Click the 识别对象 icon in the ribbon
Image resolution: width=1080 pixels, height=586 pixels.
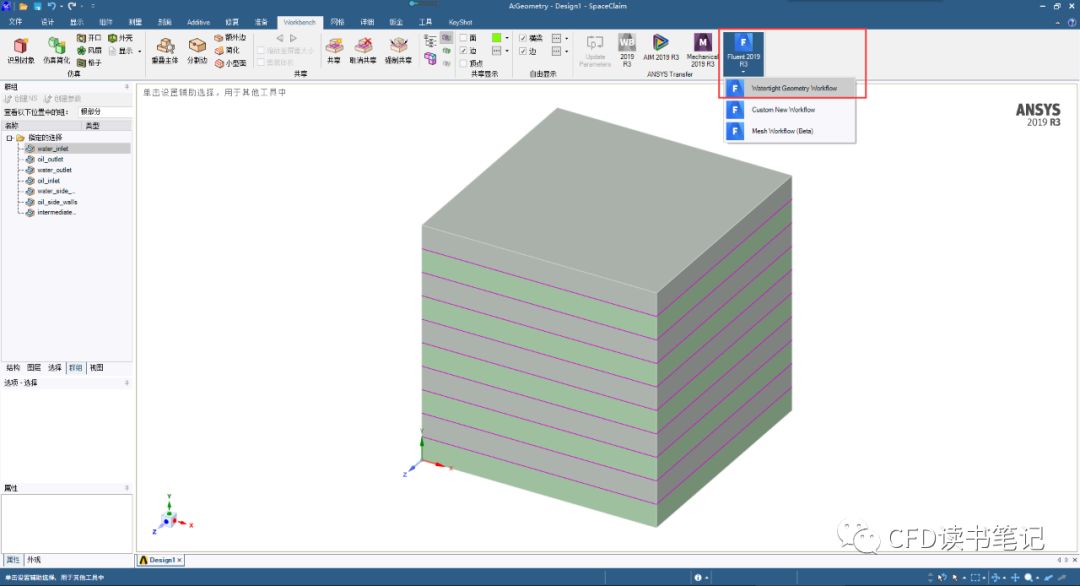pos(21,46)
